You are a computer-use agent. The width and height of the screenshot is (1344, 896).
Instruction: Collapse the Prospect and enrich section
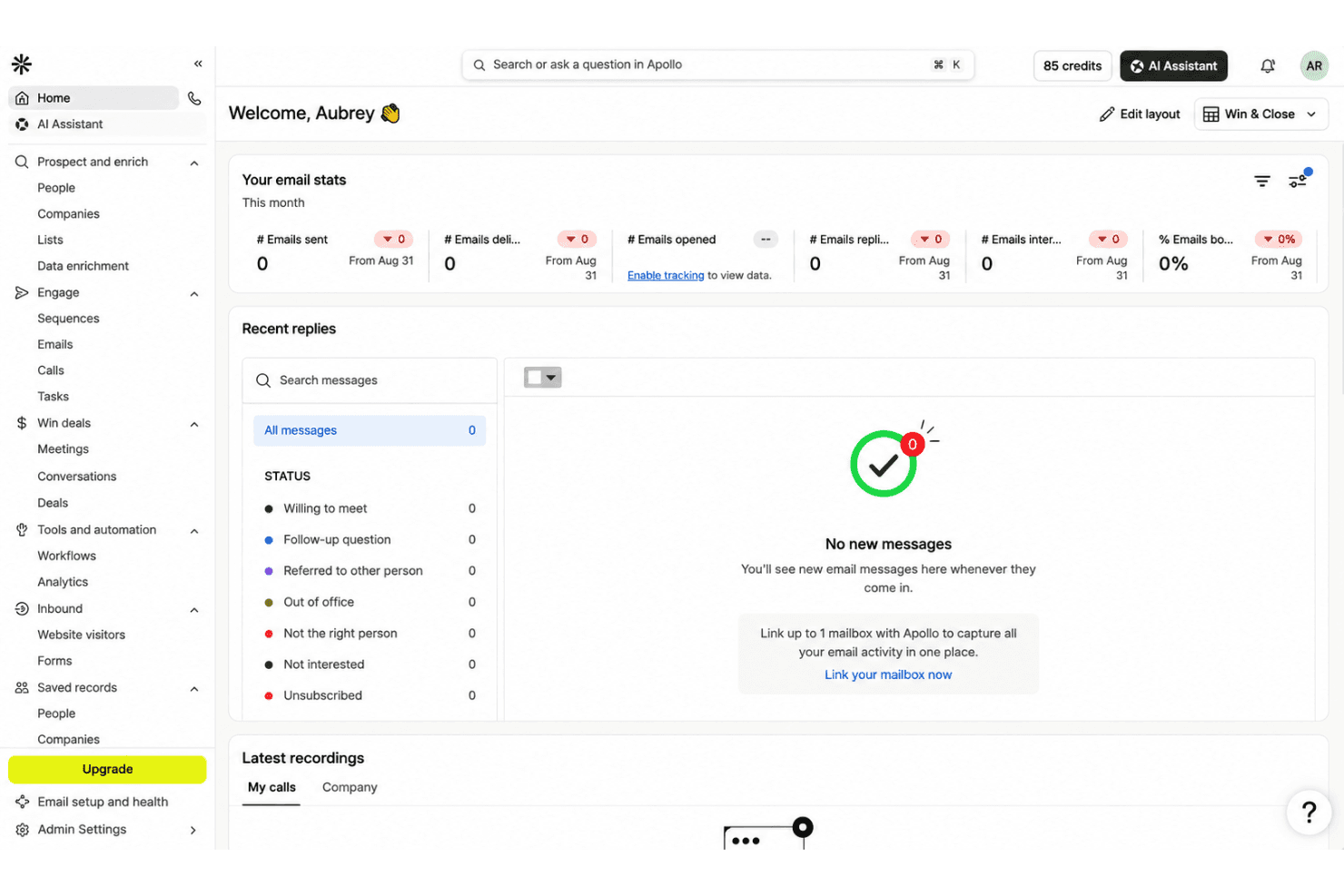tap(194, 162)
